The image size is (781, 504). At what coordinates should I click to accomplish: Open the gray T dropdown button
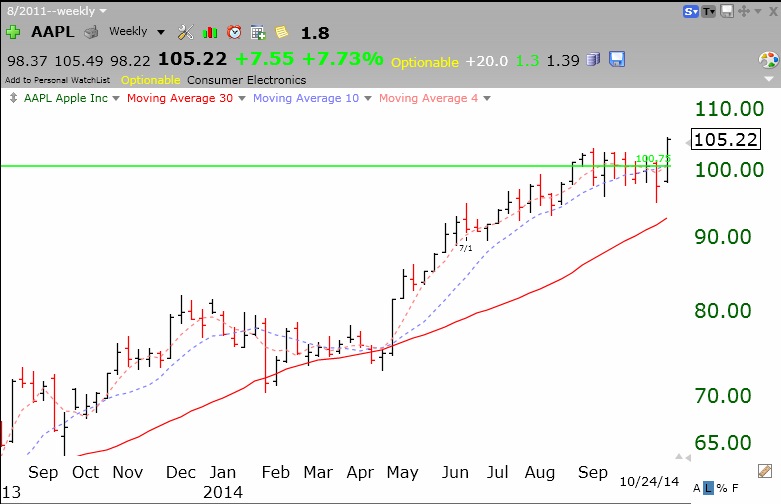pyautogui.click(x=708, y=11)
